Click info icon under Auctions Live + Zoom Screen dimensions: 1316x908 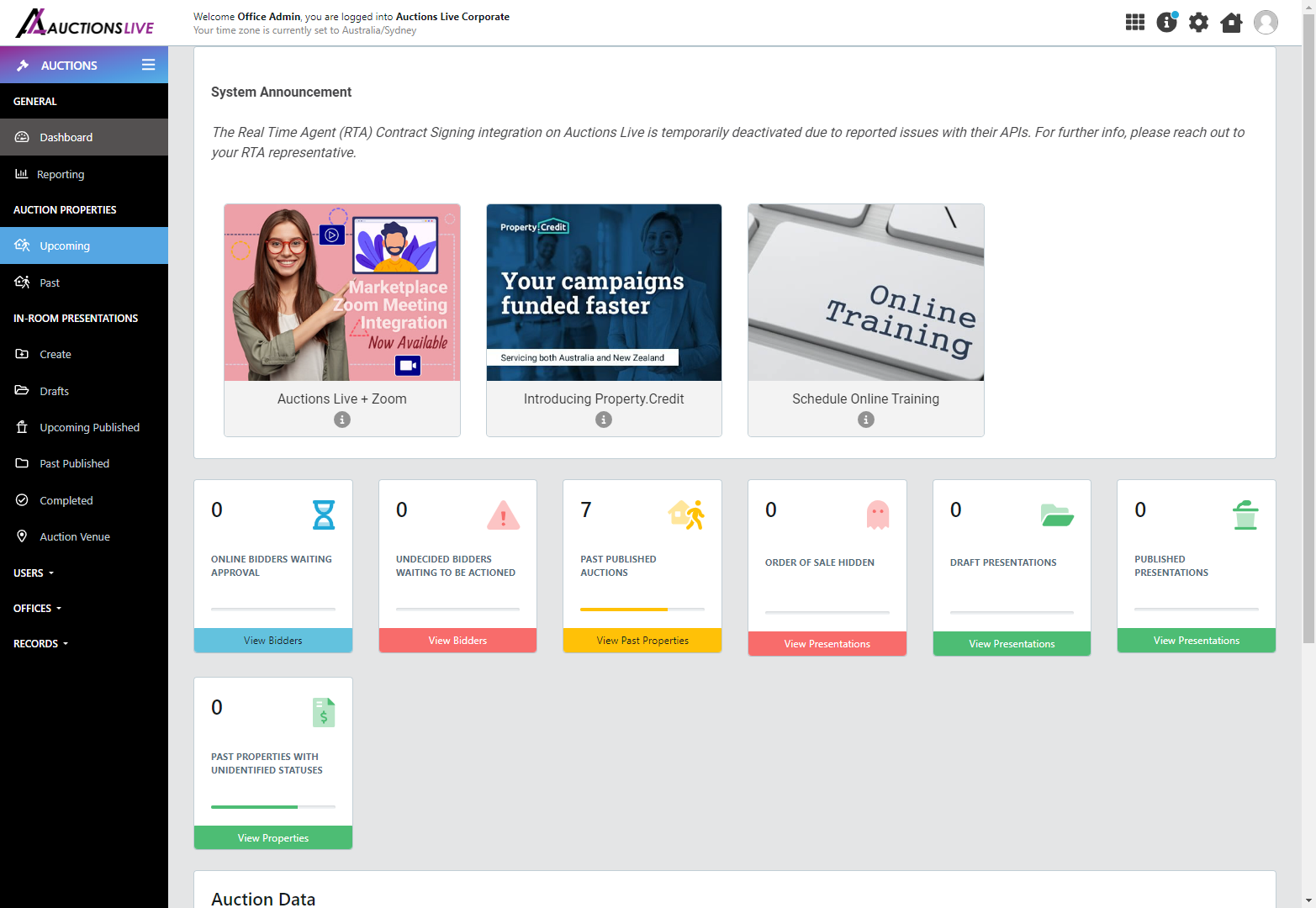[x=342, y=420]
